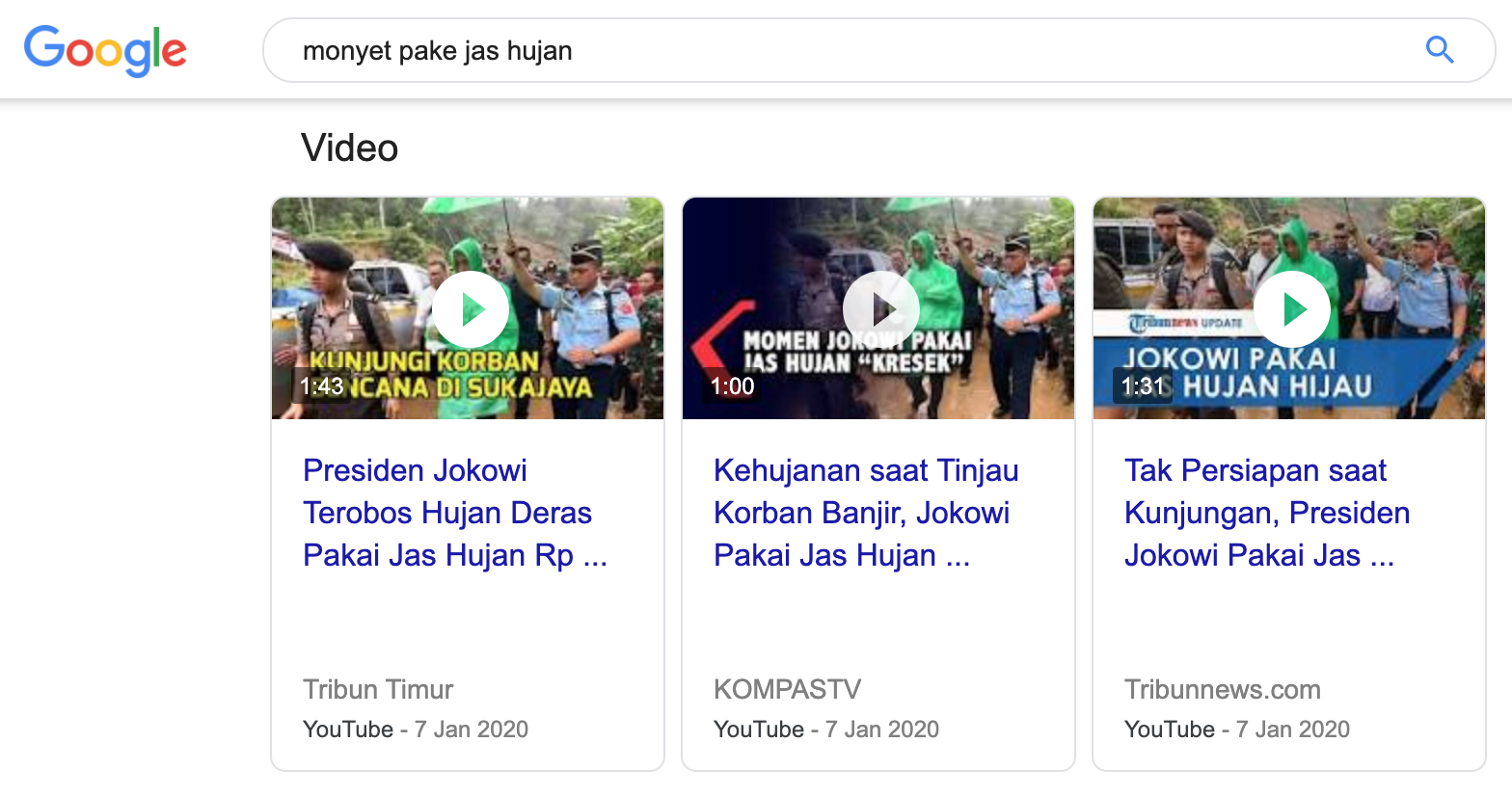Click the 'Video' section heading
The image size is (1512, 796).
349,148
